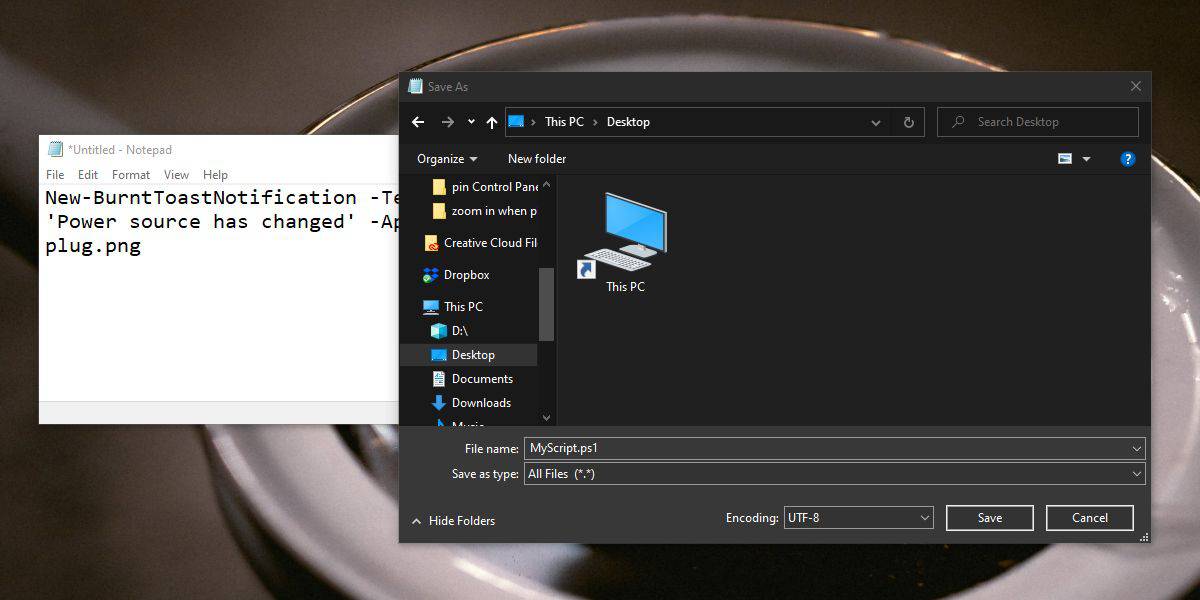Select the pin Control Panel folder

[485, 187]
